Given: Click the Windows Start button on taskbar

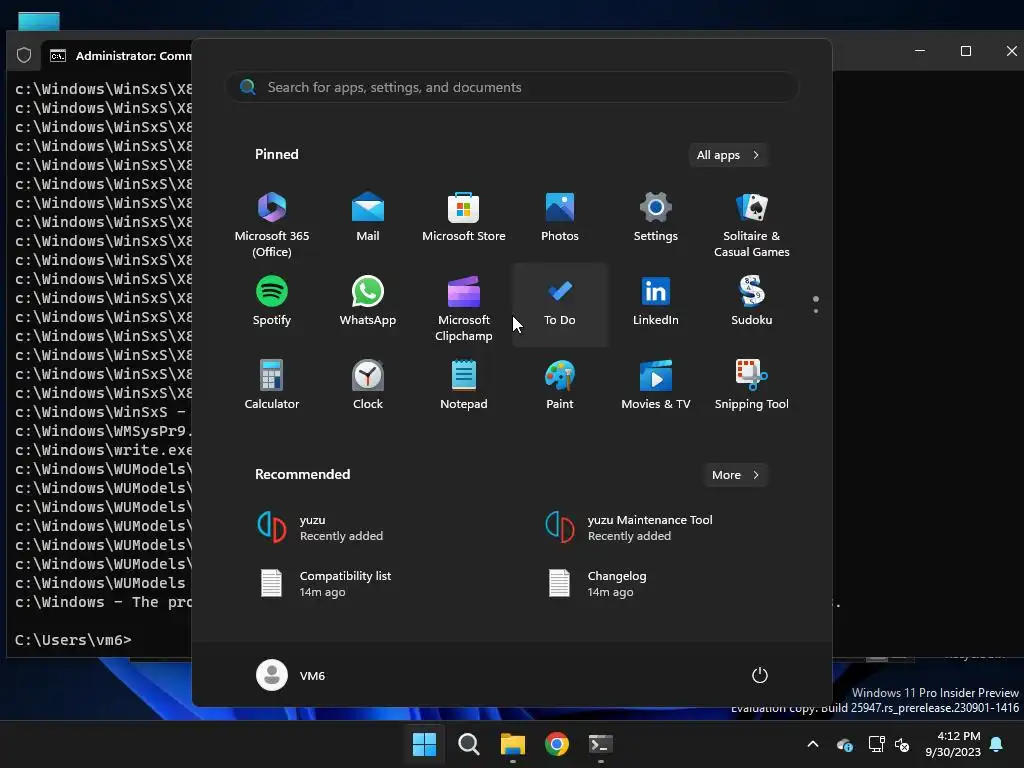Looking at the screenshot, I should 424,744.
